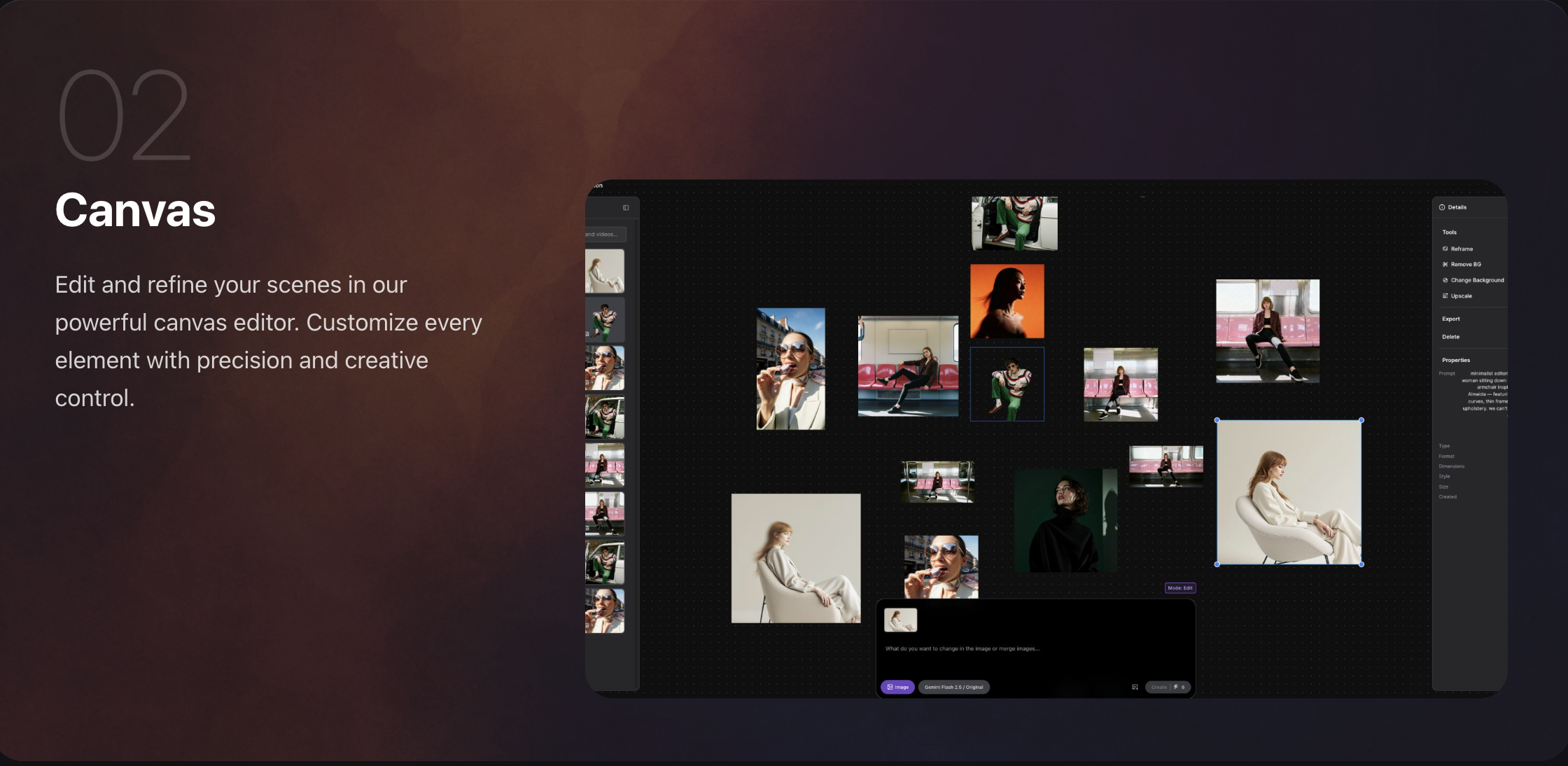Click the Details info icon
Viewport: 1568px width, 766px height.
coord(1442,207)
